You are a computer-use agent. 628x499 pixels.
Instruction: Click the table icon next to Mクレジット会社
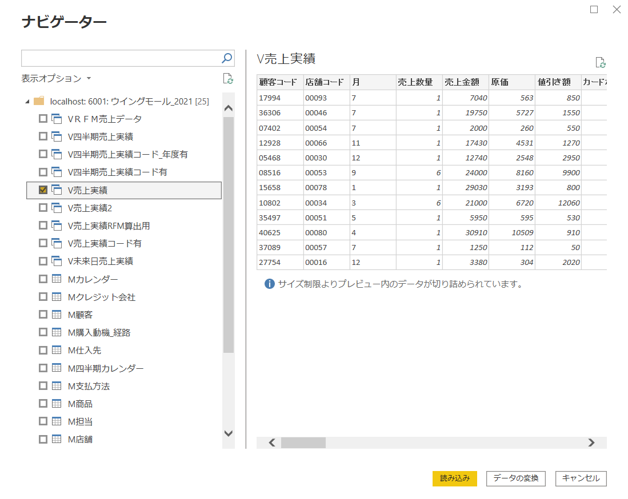point(57,297)
